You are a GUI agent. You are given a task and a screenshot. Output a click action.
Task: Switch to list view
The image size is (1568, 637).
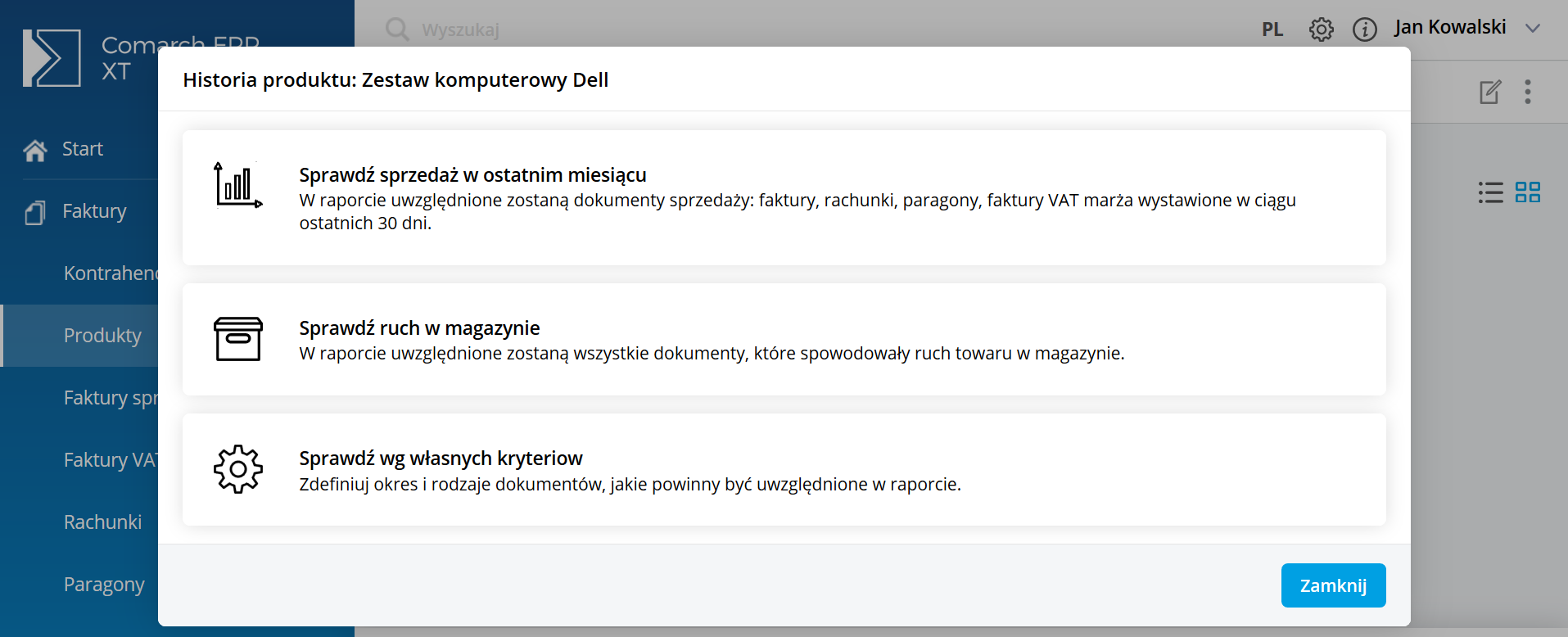click(1490, 192)
